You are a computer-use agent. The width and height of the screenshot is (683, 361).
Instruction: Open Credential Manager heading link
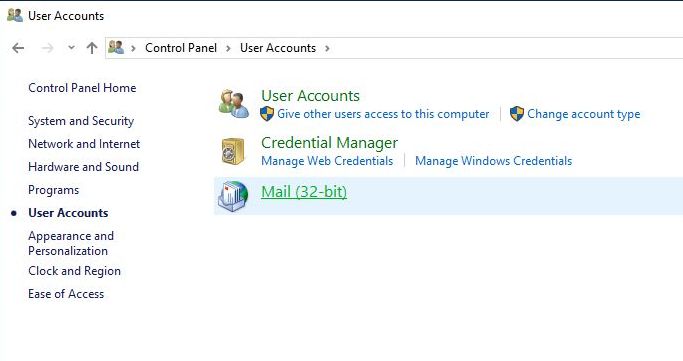pos(330,143)
